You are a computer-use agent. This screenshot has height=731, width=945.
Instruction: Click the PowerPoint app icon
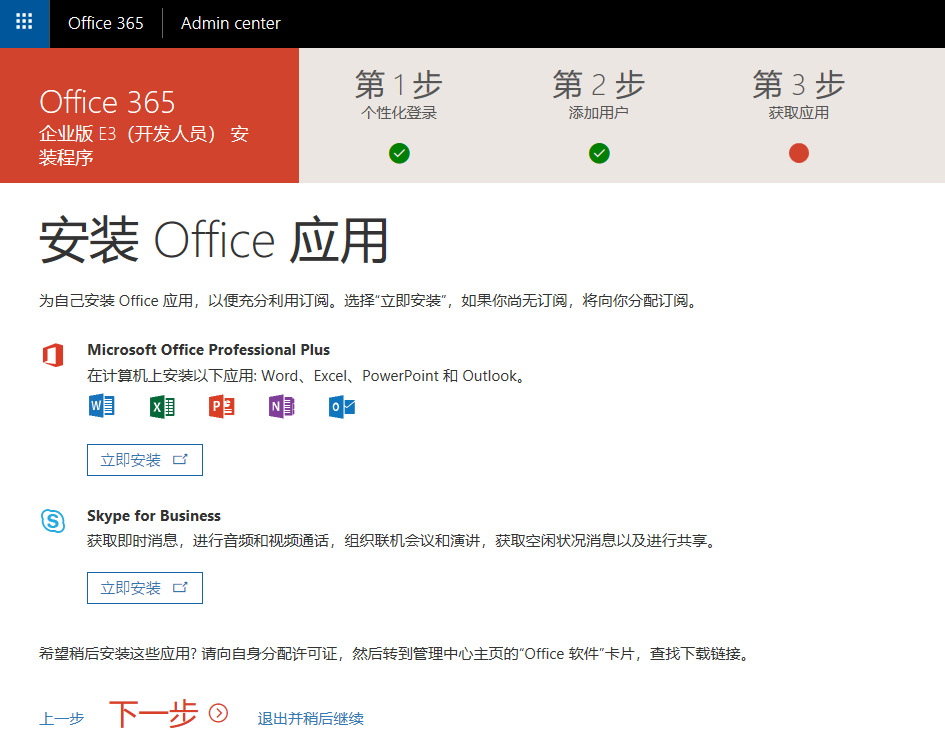point(222,407)
